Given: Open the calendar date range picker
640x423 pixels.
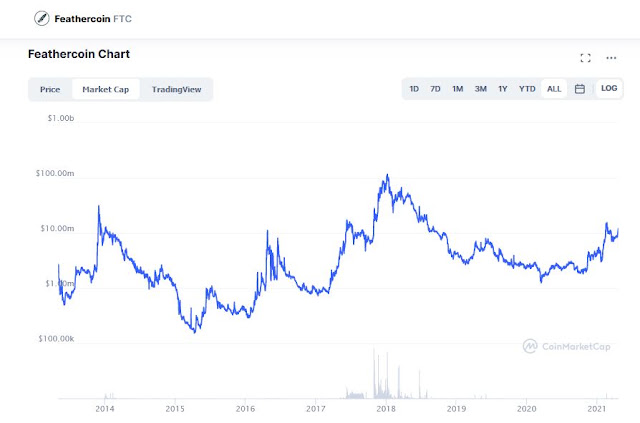Looking at the screenshot, I should (x=580, y=89).
